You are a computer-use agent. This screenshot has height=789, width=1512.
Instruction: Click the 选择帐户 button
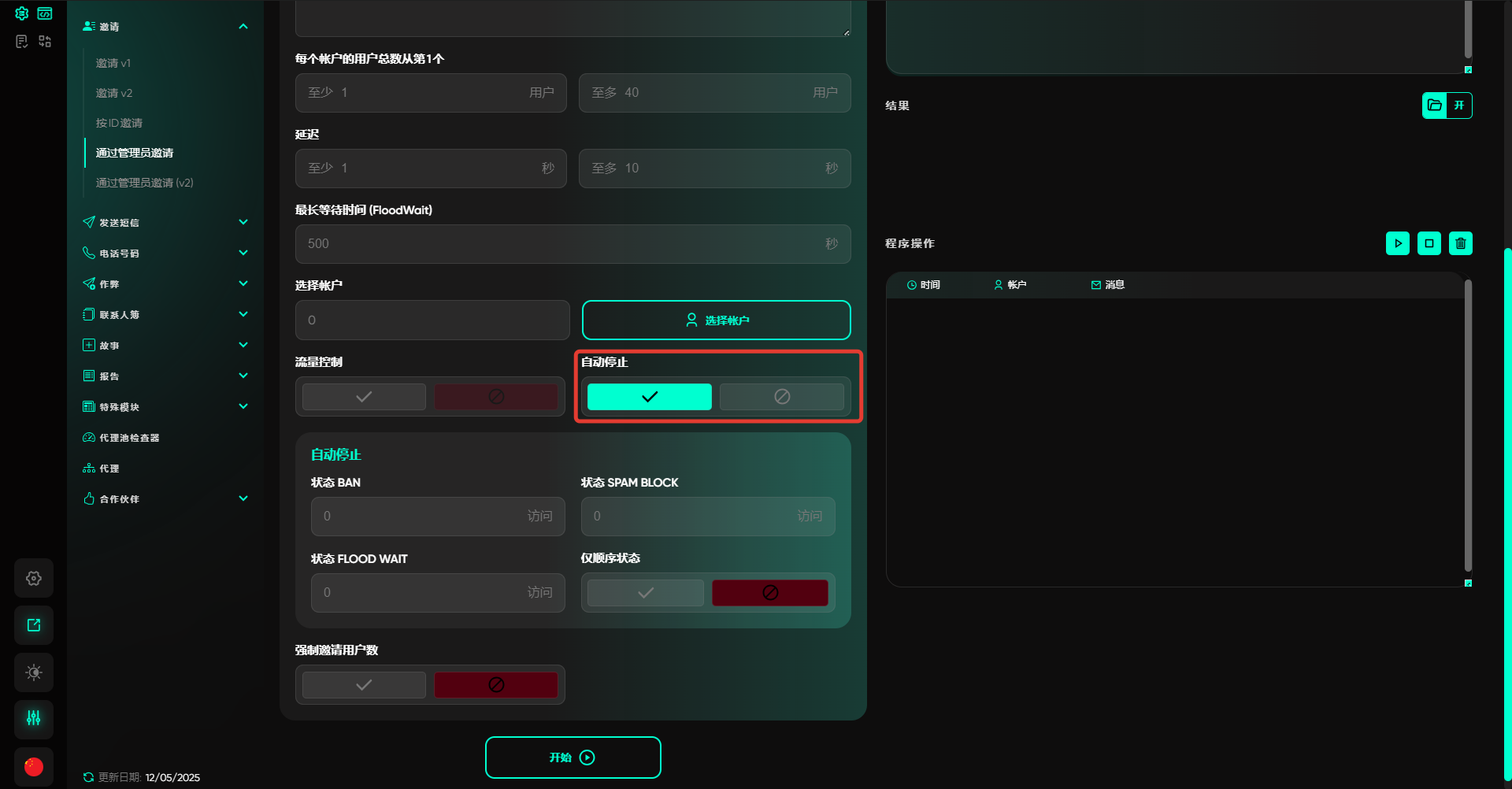(x=716, y=320)
